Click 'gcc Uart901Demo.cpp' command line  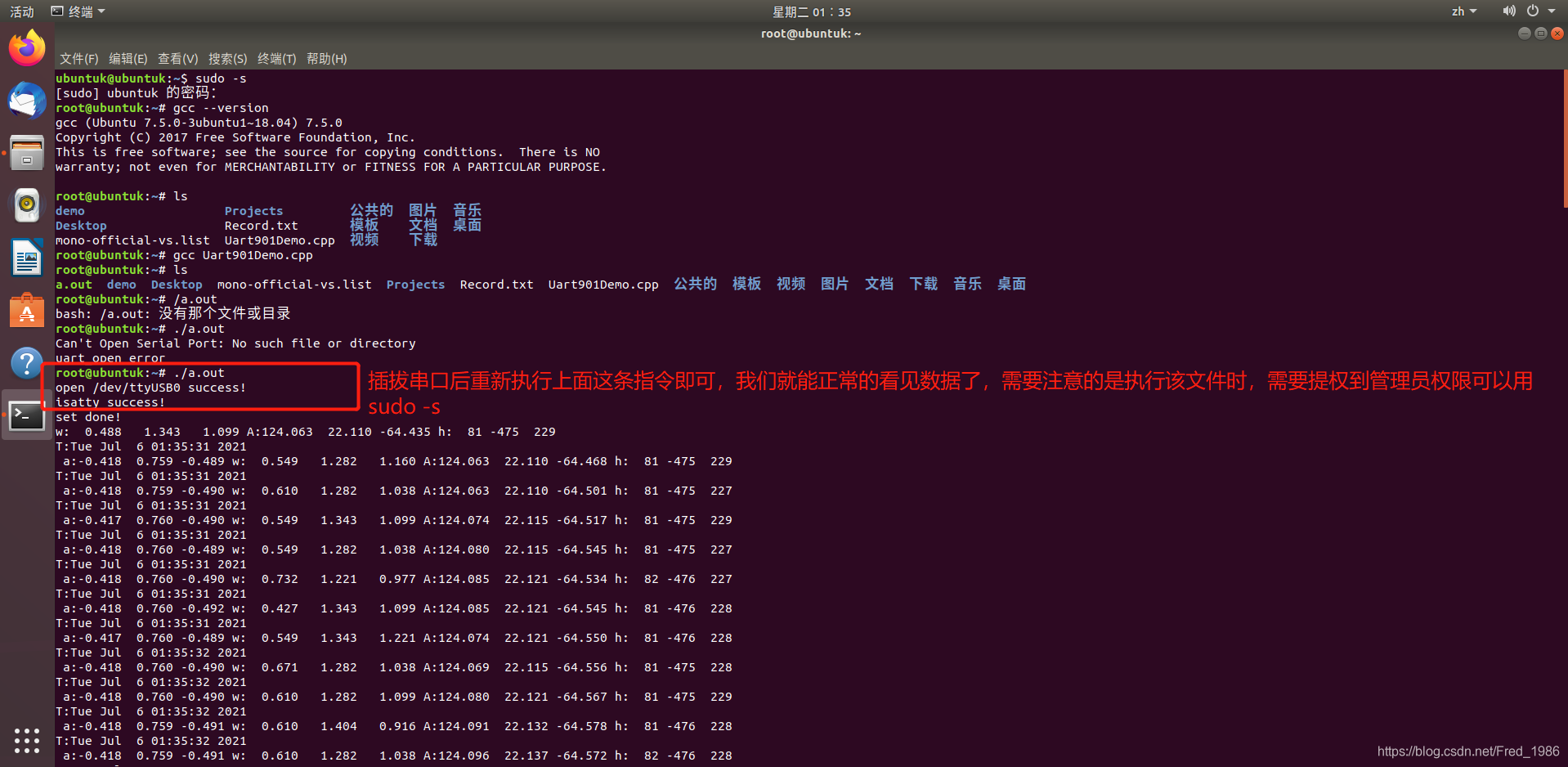243,255
